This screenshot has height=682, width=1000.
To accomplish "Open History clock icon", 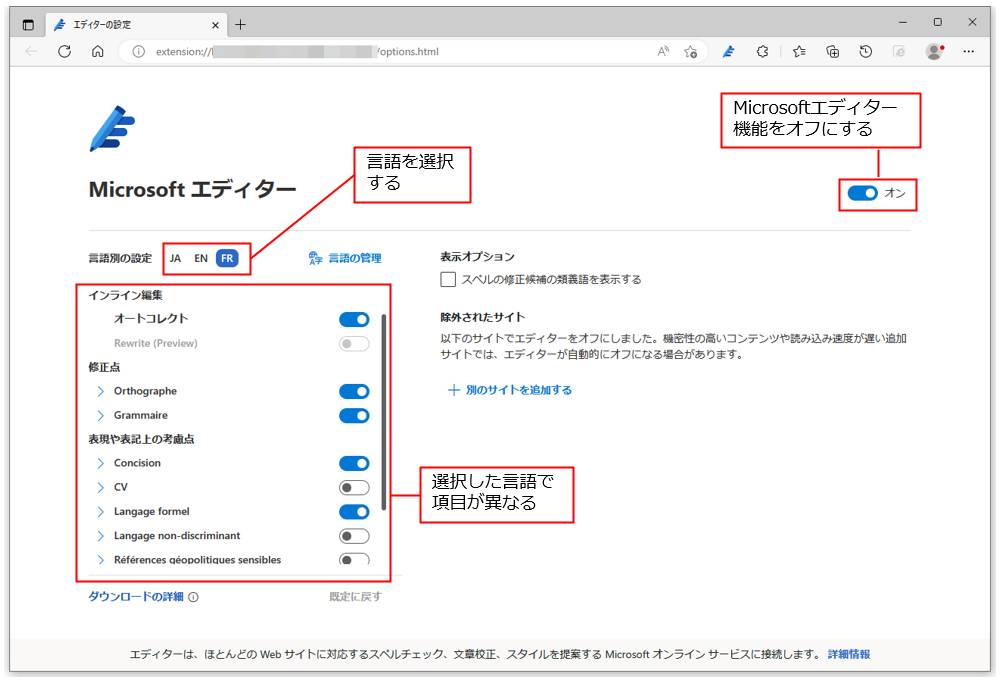I will [x=865, y=52].
